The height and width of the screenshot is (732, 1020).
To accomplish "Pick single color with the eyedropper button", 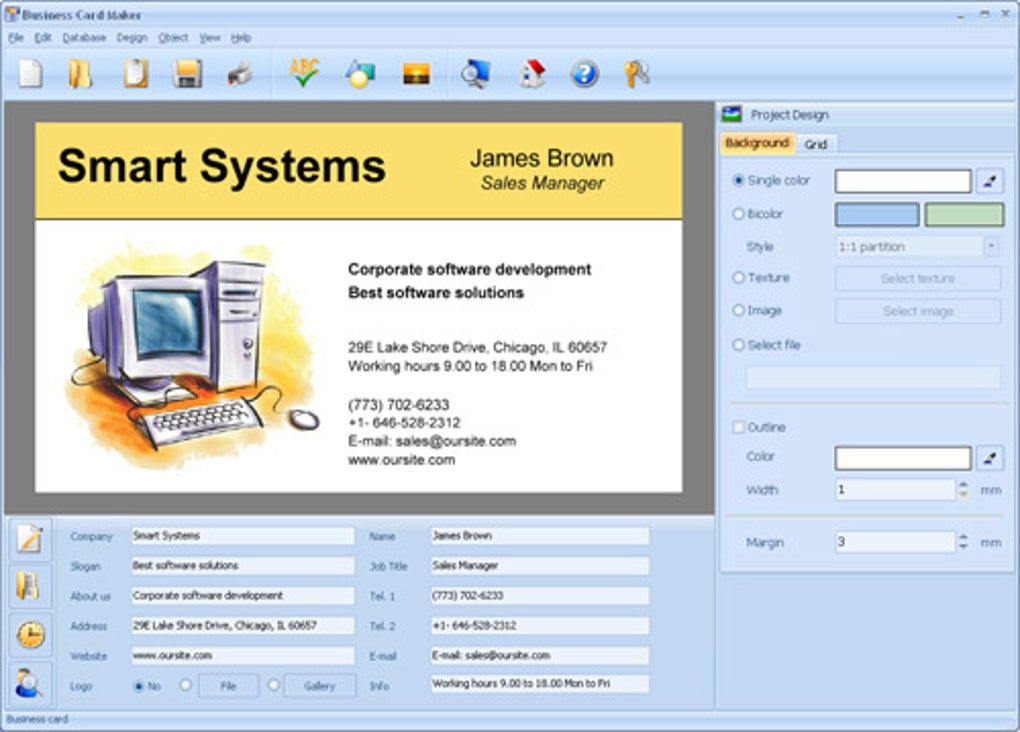I will click(989, 181).
